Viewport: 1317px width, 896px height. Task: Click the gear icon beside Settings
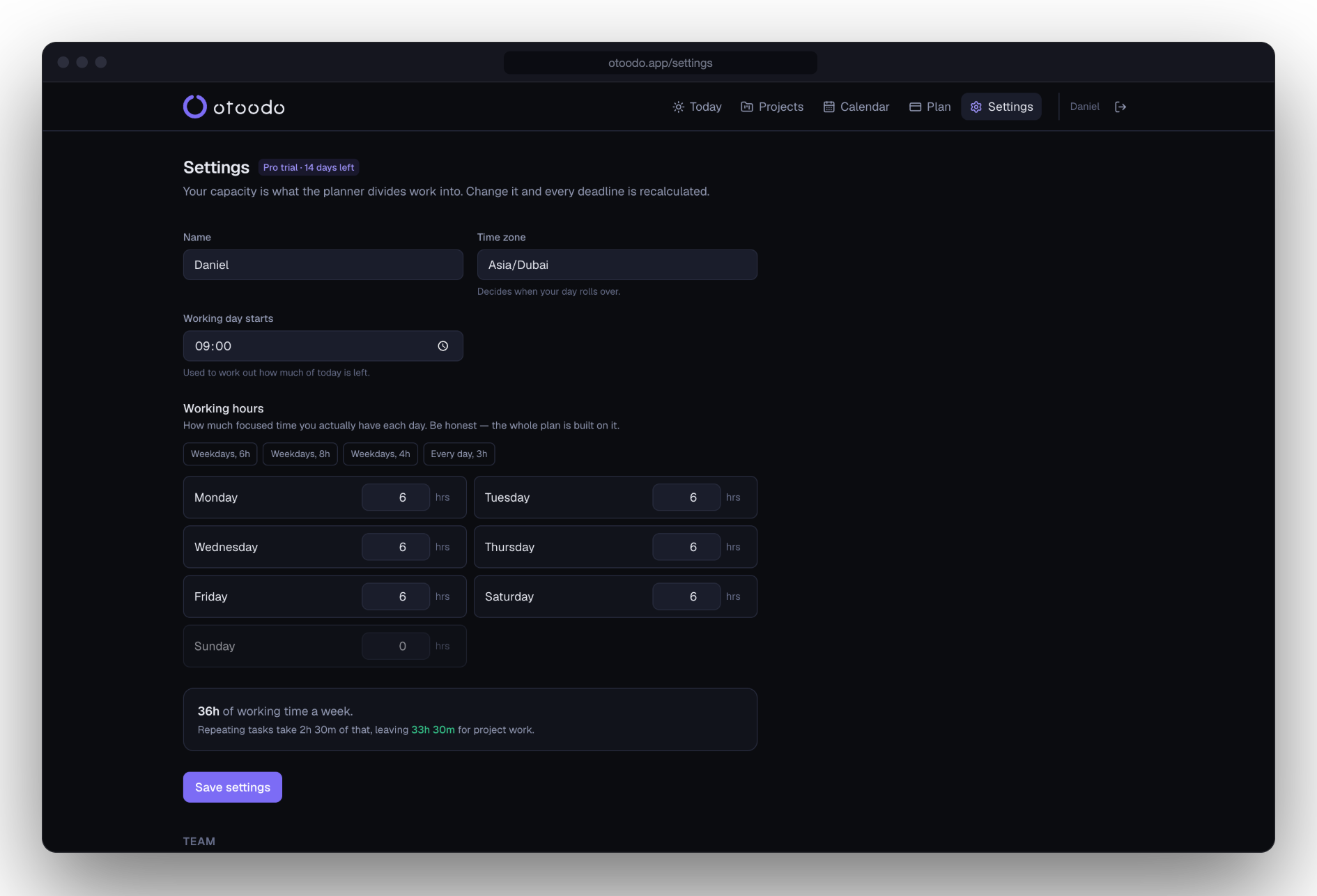point(976,107)
